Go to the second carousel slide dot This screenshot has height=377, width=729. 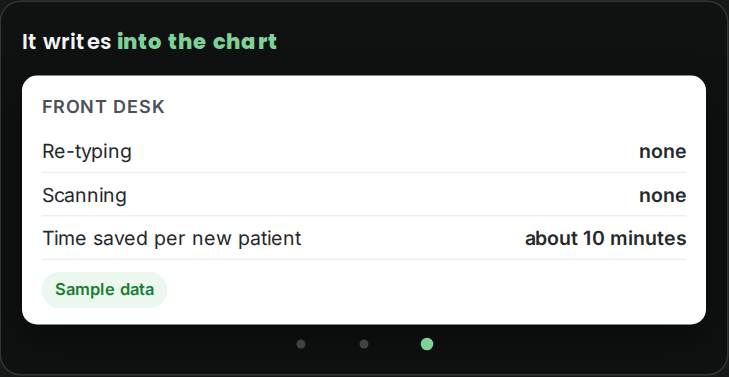(364, 344)
